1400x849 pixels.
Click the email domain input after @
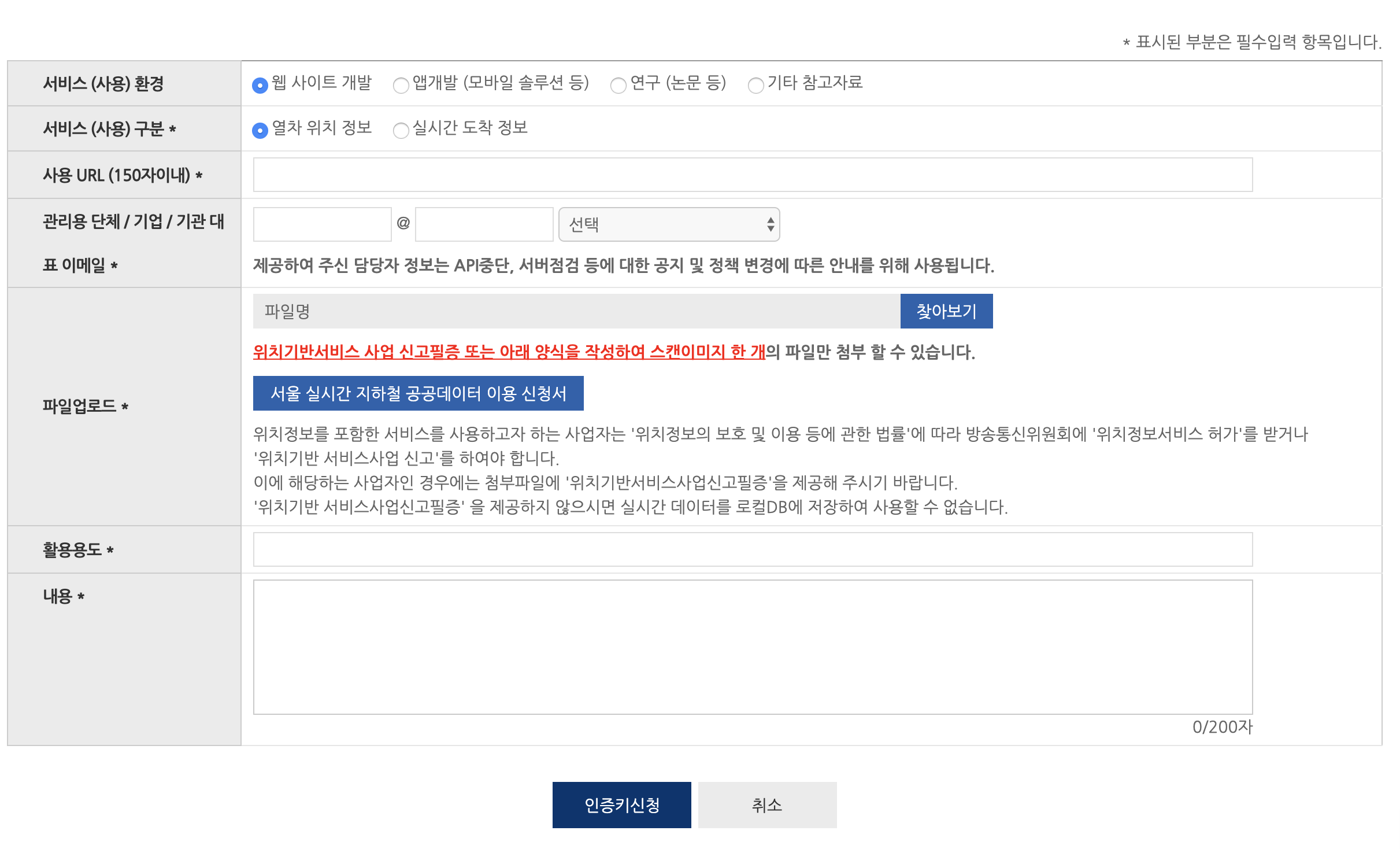[x=484, y=224]
